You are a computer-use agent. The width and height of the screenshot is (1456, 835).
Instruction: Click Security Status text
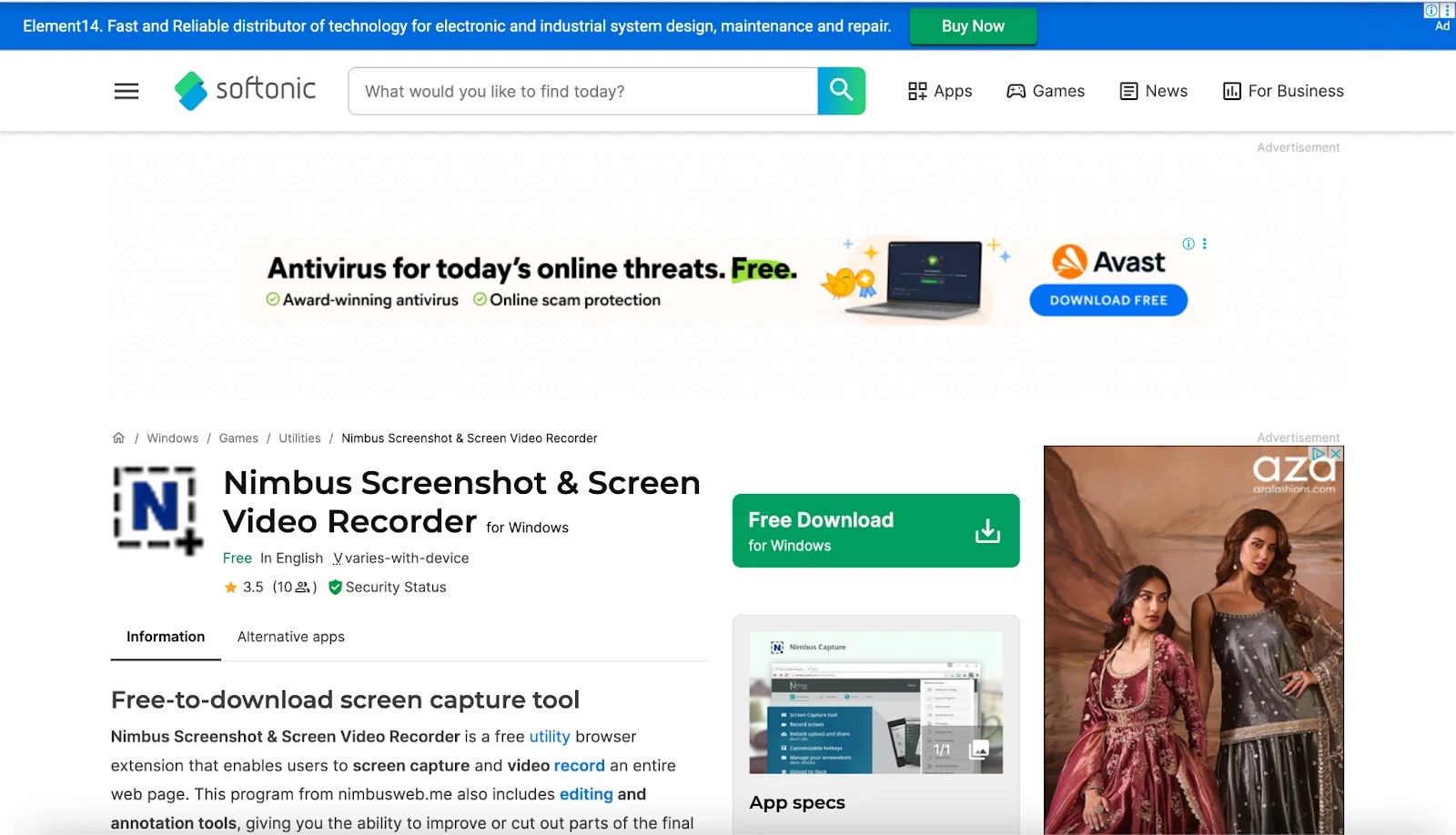pyautogui.click(x=396, y=588)
